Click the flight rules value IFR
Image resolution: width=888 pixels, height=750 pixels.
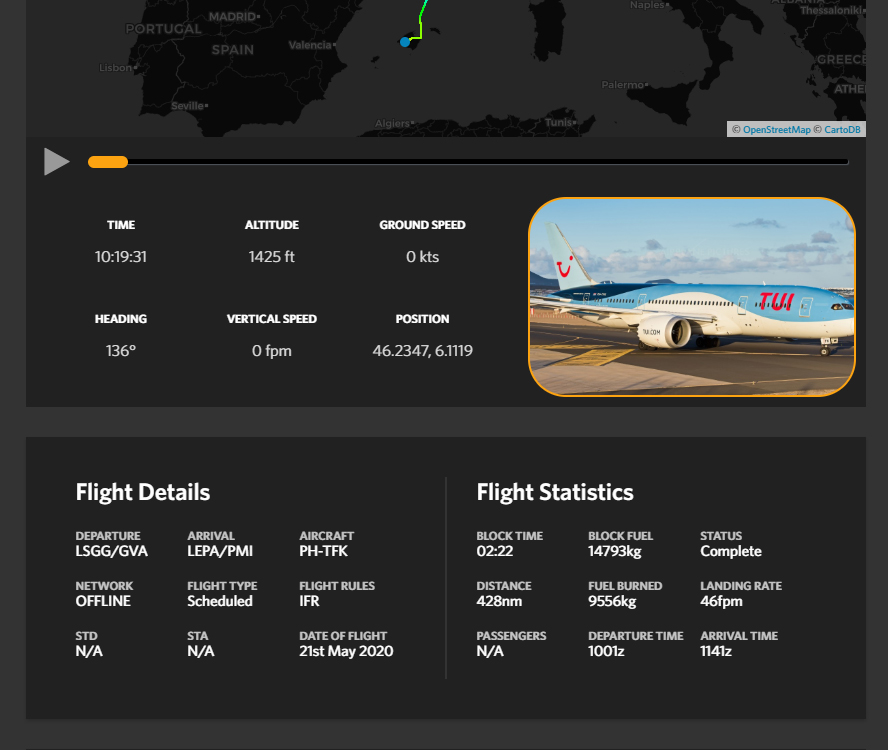(x=309, y=601)
